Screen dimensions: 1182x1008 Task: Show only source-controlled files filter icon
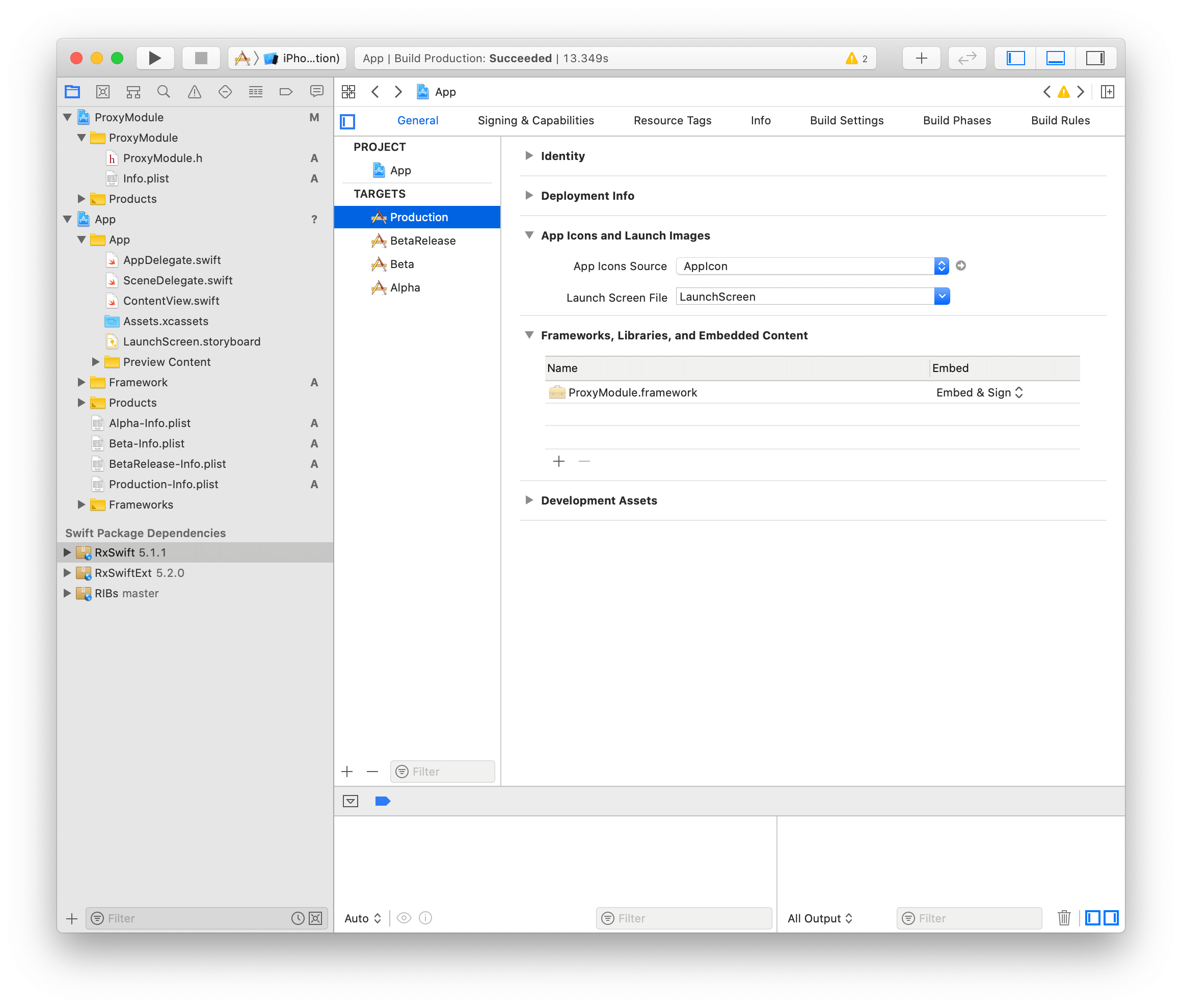(315, 918)
